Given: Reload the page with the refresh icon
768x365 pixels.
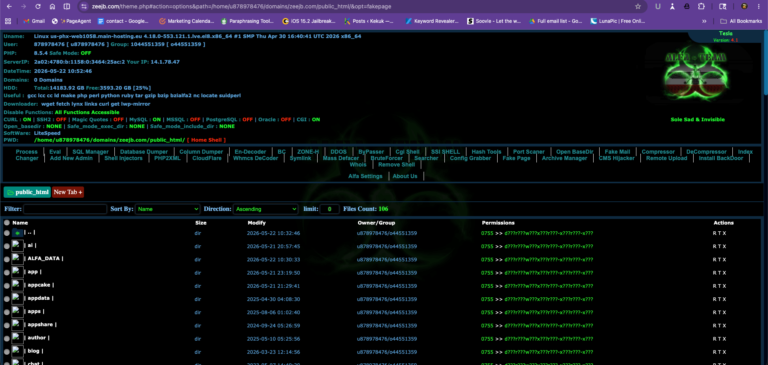Looking at the screenshot, I should [38, 7].
